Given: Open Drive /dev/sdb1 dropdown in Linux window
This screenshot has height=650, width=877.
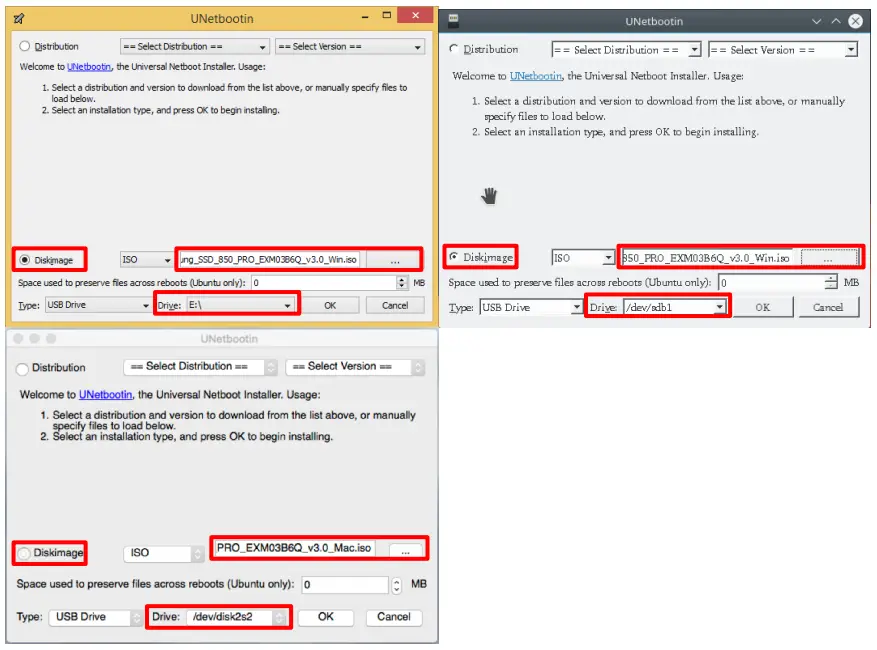Looking at the screenshot, I should click(676, 307).
